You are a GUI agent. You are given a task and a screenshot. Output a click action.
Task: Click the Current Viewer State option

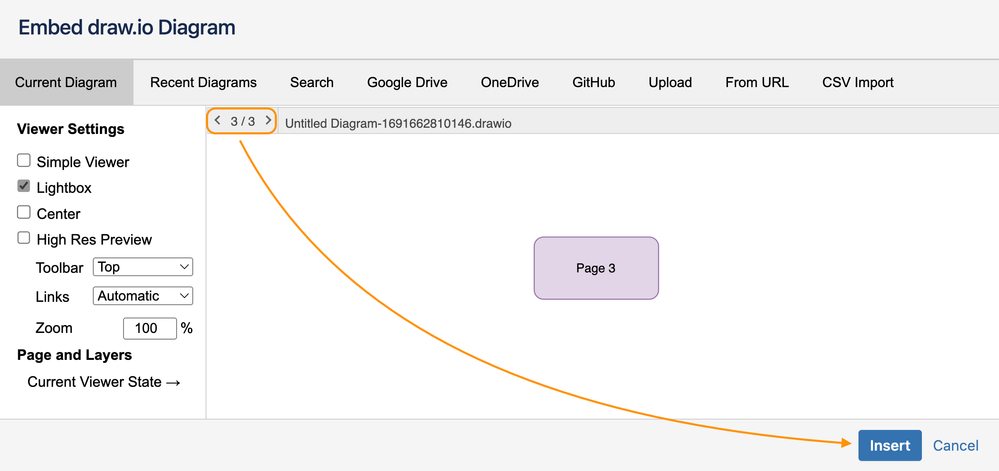pos(104,382)
